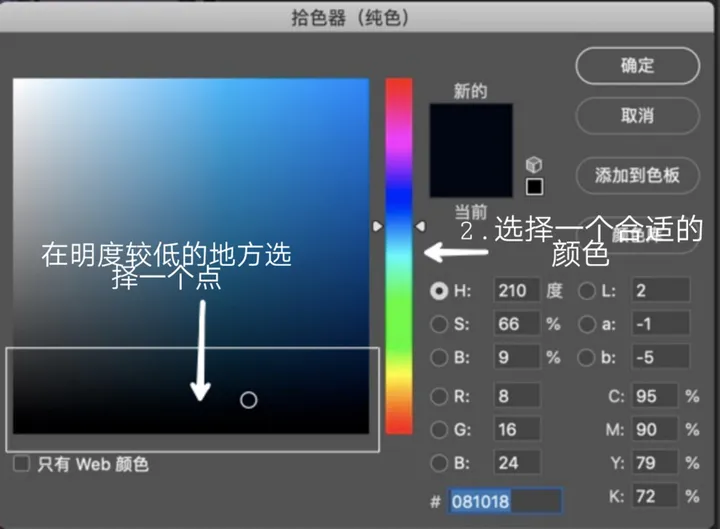This screenshot has height=529, width=720.
Task: Click 添加到色板 (Add to Swatches) button
Action: pyautogui.click(x=637, y=175)
